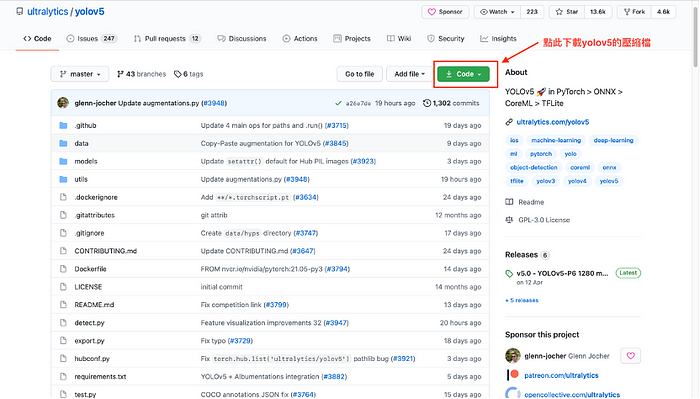Open the Actions tab

[x=300, y=39]
